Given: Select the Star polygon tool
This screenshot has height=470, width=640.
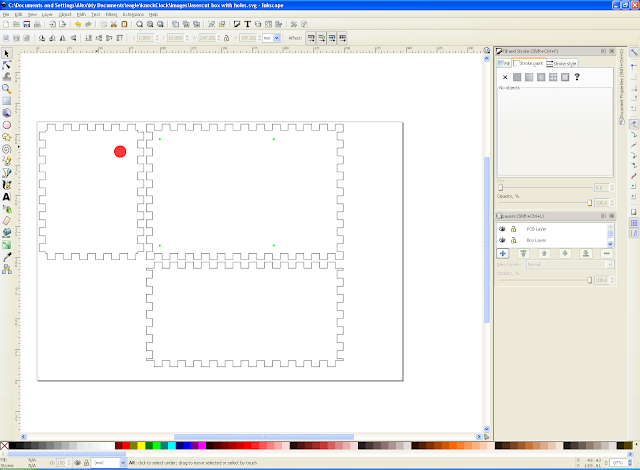Looking at the screenshot, I should pos(7,137).
